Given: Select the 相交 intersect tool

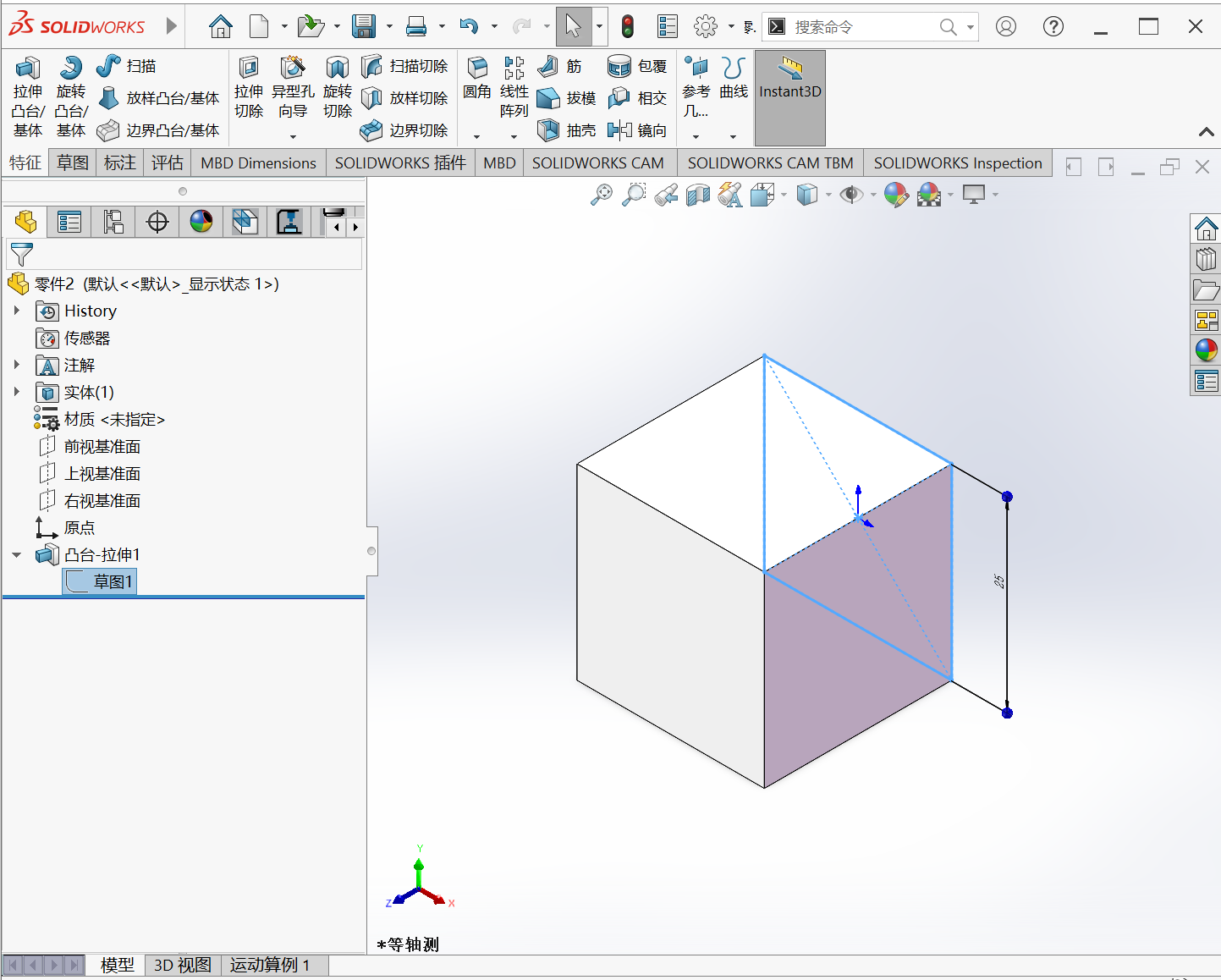Looking at the screenshot, I should [637, 98].
